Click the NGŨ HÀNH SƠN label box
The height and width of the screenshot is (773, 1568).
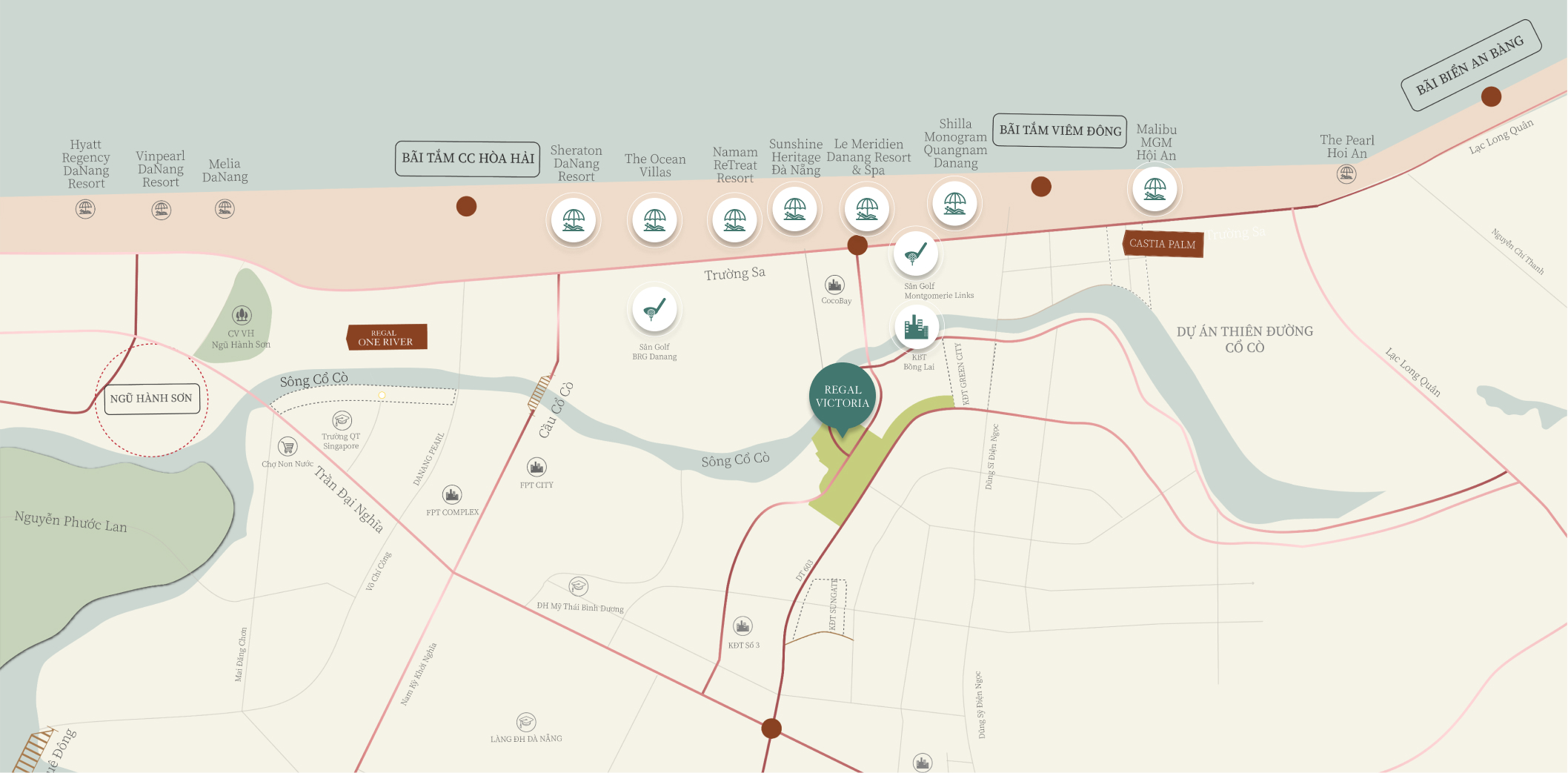(151, 399)
